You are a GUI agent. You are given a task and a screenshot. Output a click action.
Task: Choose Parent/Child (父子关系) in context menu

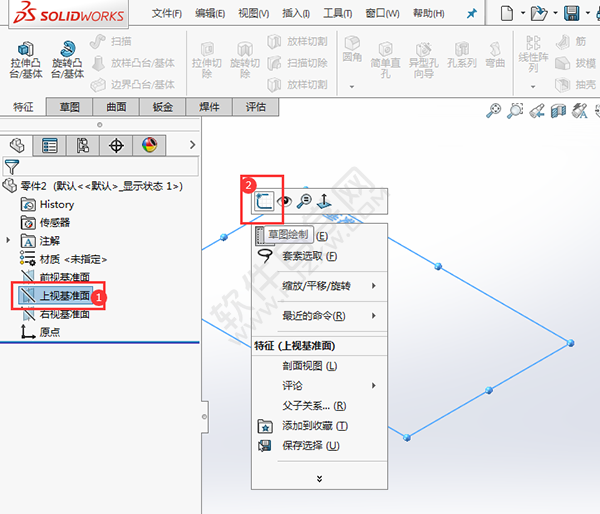coord(320,406)
